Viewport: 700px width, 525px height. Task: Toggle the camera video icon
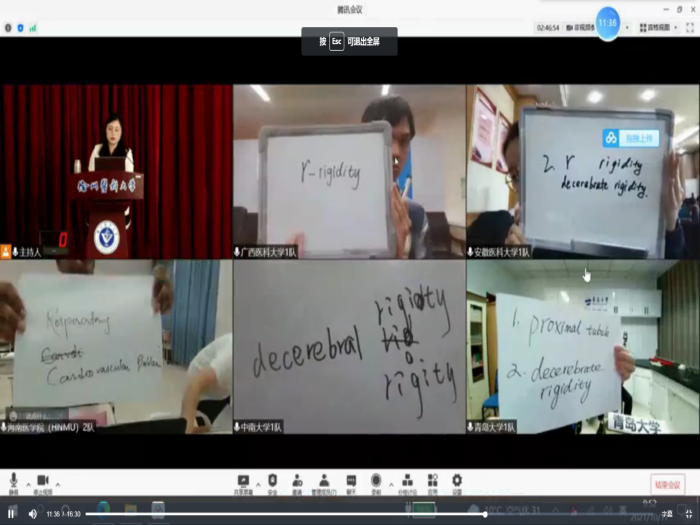[43, 481]
